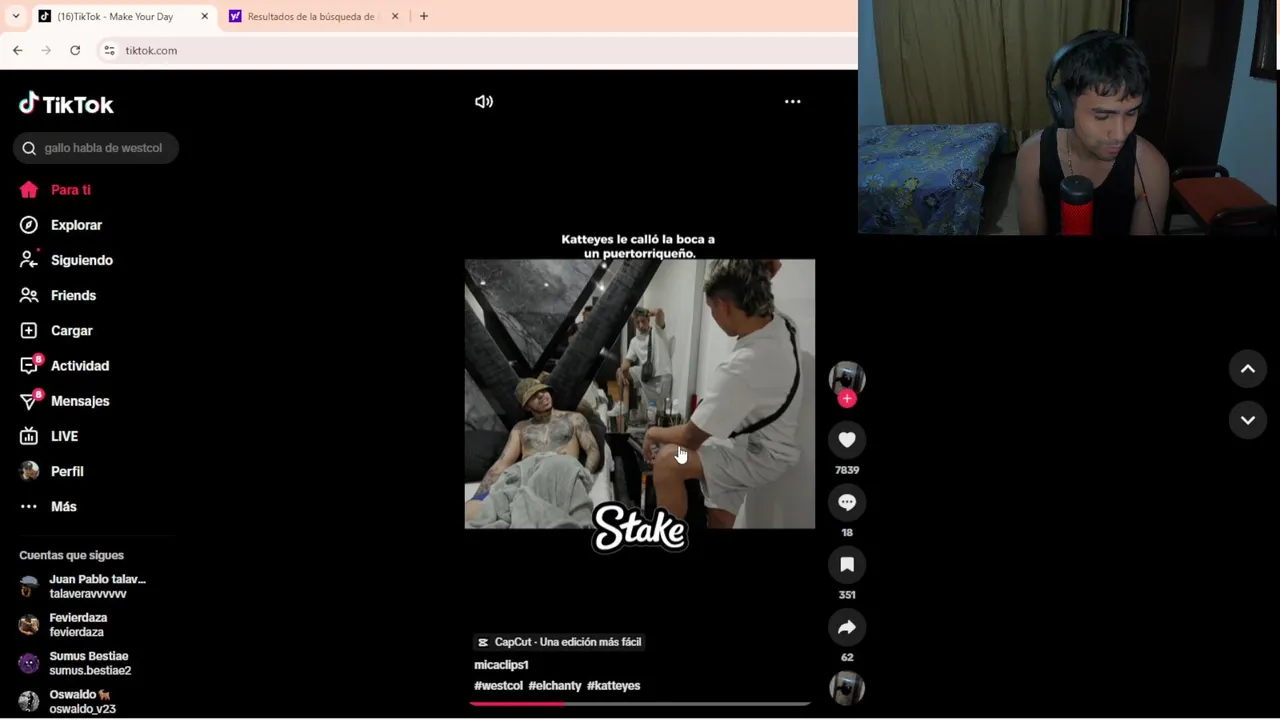Image resolution: width=1280 pixels, height=720 pixels.
Task: Open the tab search dropdown arrow
Action: pyautogui.click(x=15, y=16)
